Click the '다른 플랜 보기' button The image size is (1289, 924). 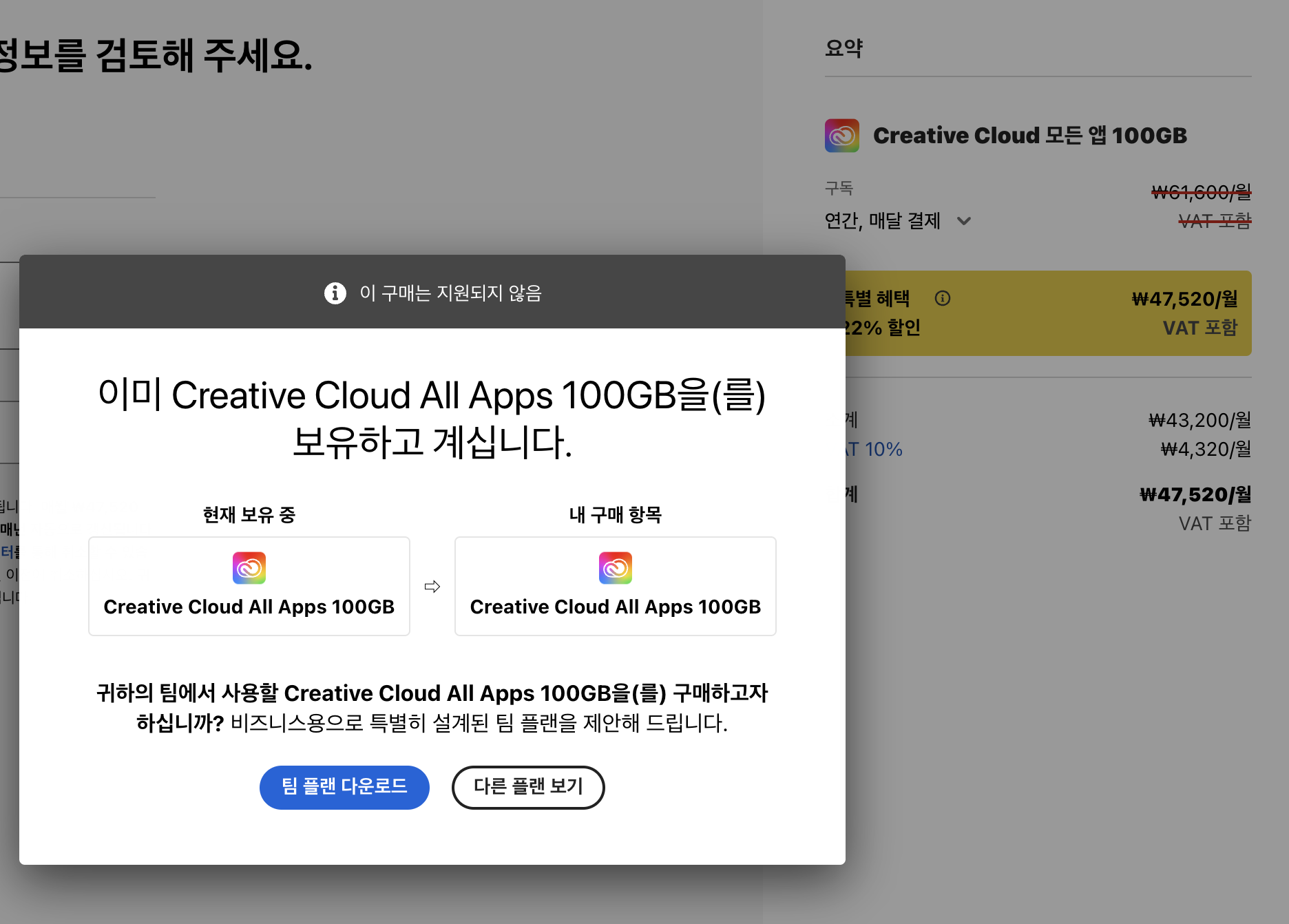click(x=528, y=787)
